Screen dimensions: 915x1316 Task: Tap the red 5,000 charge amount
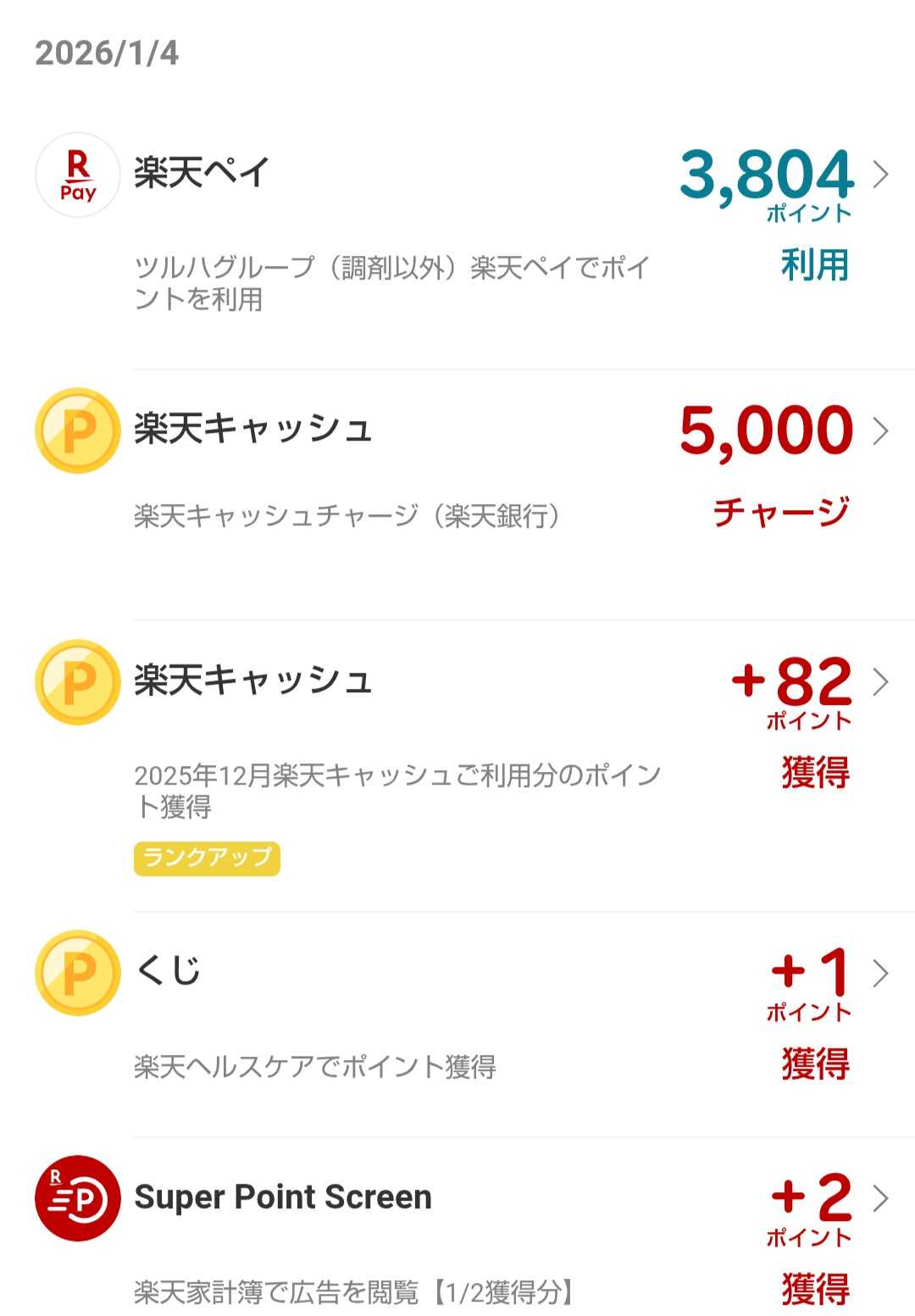click(766, 430)
